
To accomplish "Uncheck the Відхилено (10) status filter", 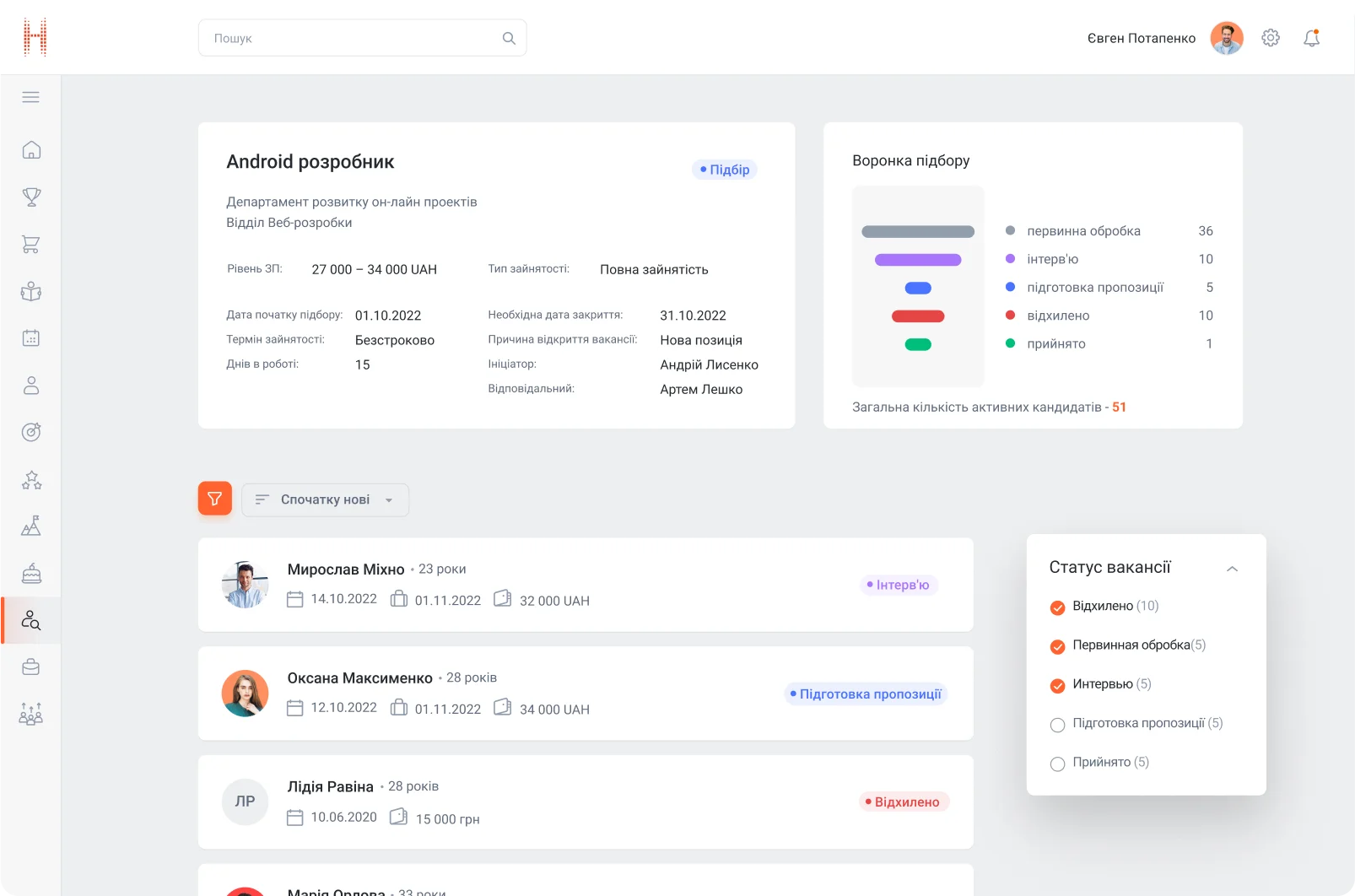I will (x=1057, y=607).
